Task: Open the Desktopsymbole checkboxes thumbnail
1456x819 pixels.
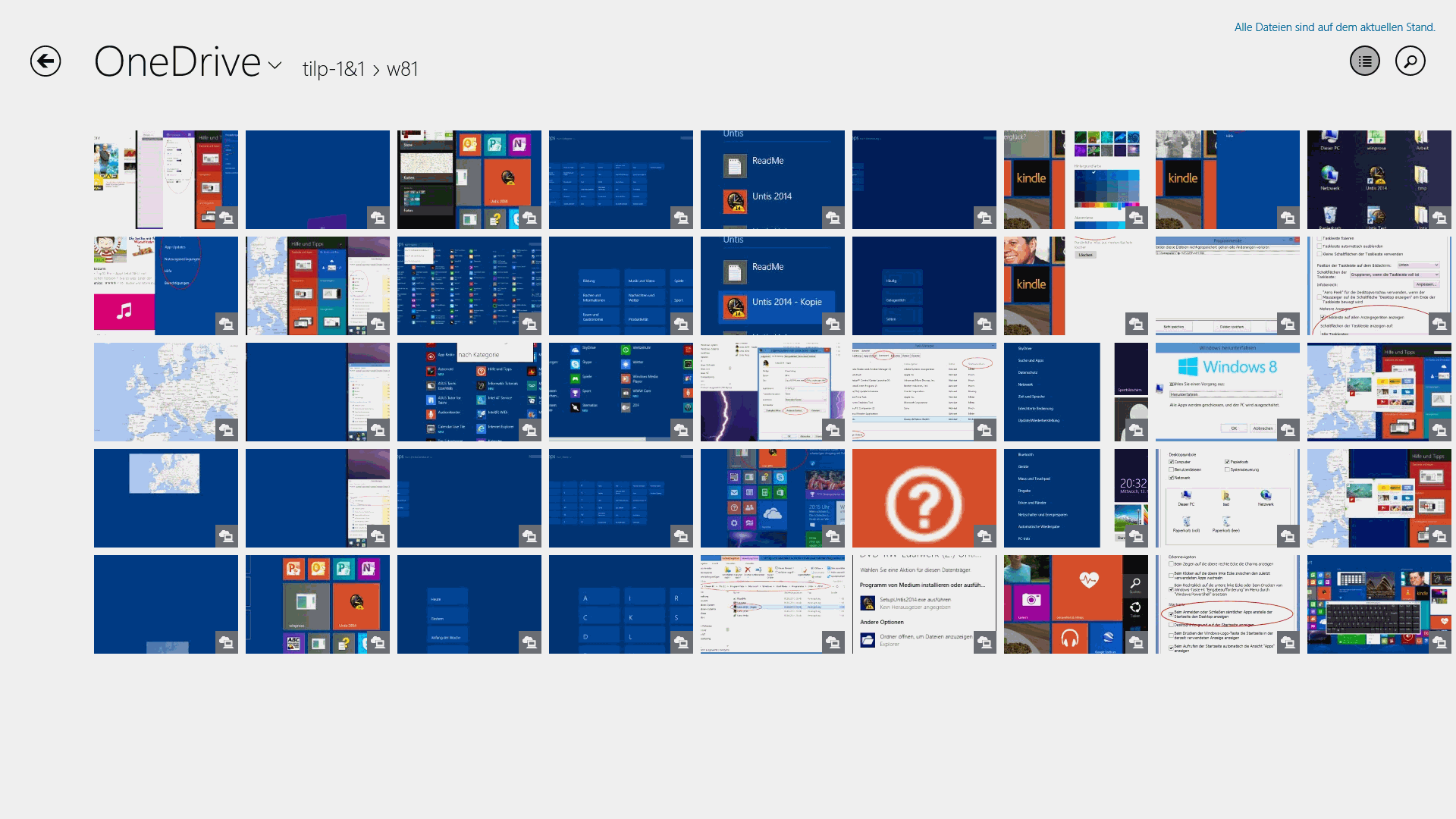Action: [x=1227, y=498]
